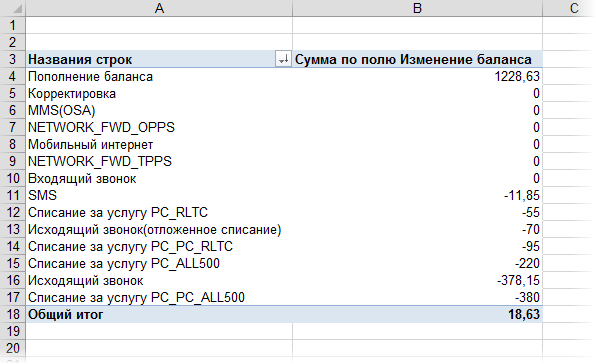
Task: Select the 'NETWORK_FWD_TPPS' cell
Action: click(x=159, y=161)
